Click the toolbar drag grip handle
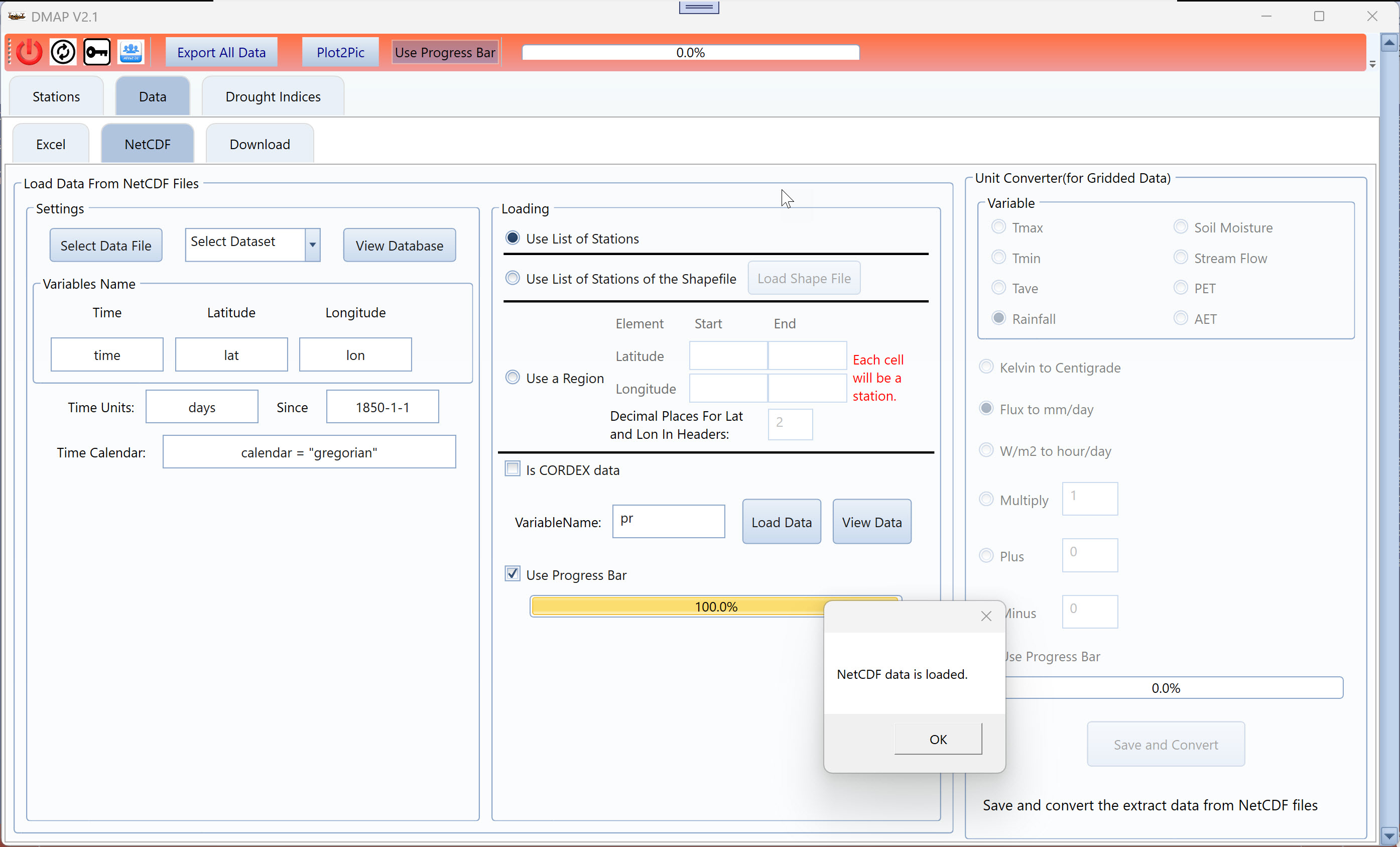 coord(10,52)
